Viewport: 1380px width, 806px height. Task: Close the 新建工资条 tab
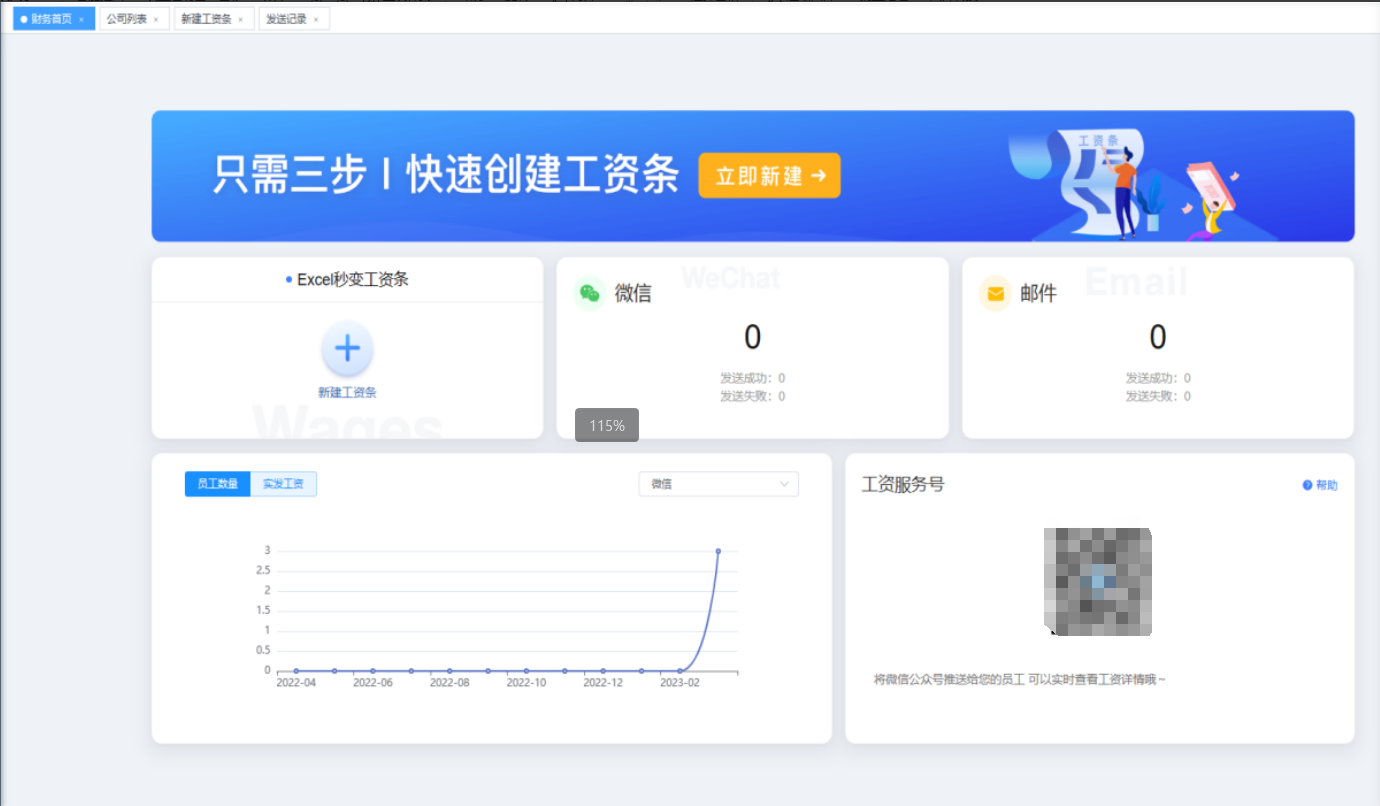tap(240, 20)
